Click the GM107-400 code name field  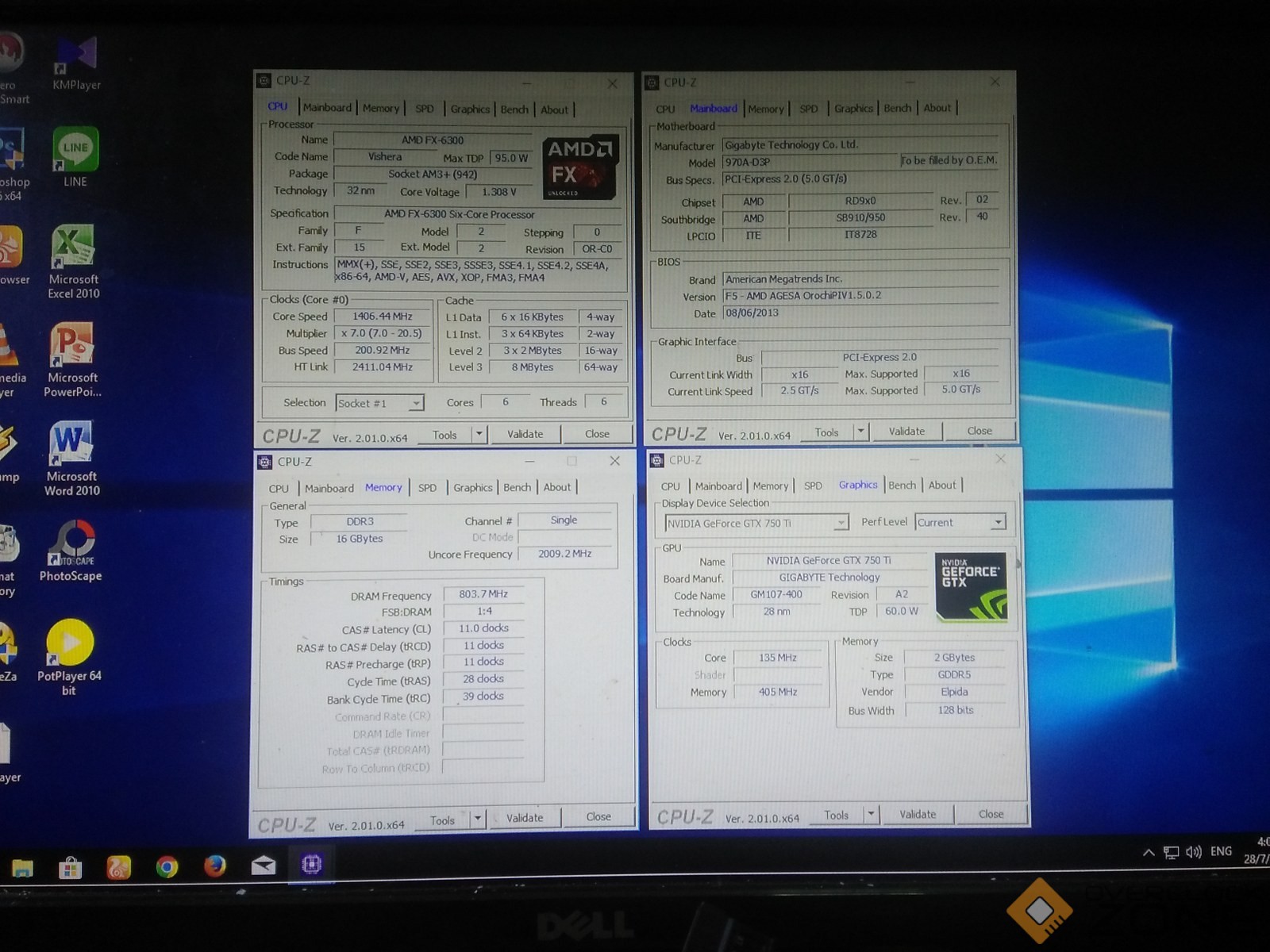(777, 594)
